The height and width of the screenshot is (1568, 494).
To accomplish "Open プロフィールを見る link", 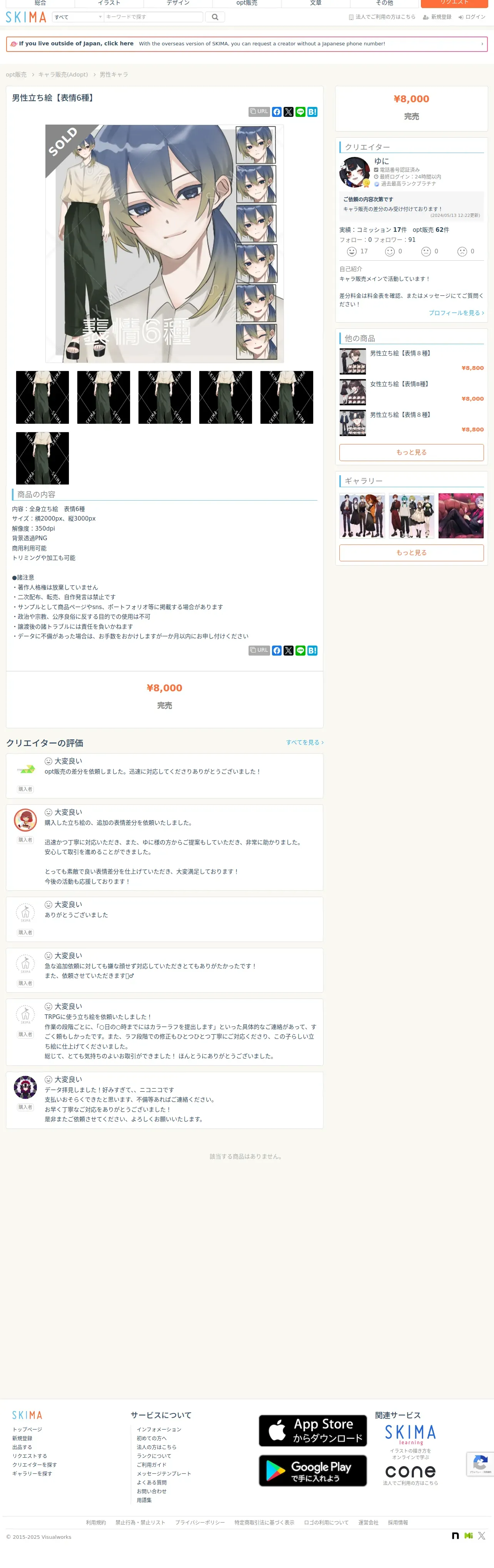I will (x=456, y=313).
